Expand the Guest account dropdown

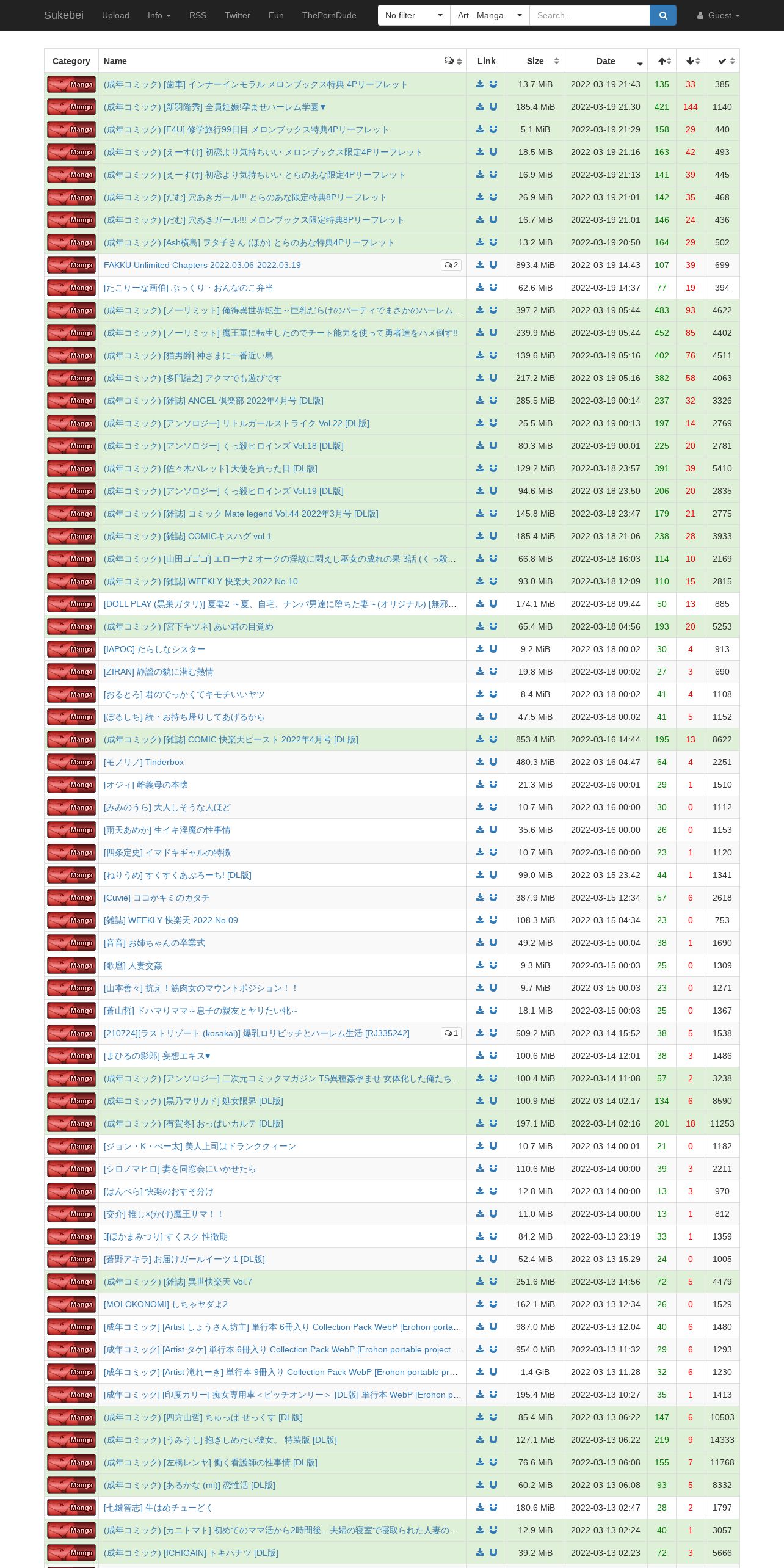pos(719,15)
